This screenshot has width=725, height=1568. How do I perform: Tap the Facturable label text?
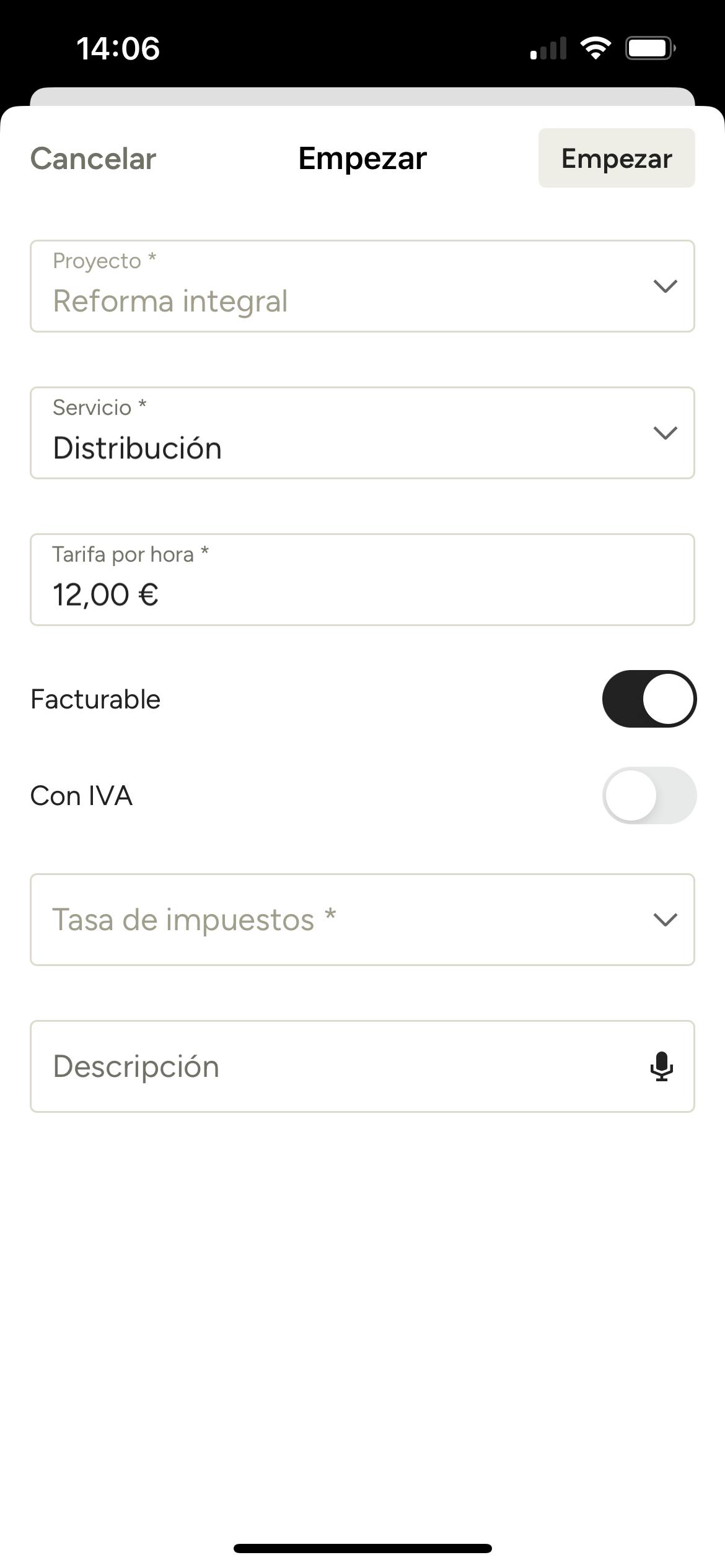click(95, 699)
